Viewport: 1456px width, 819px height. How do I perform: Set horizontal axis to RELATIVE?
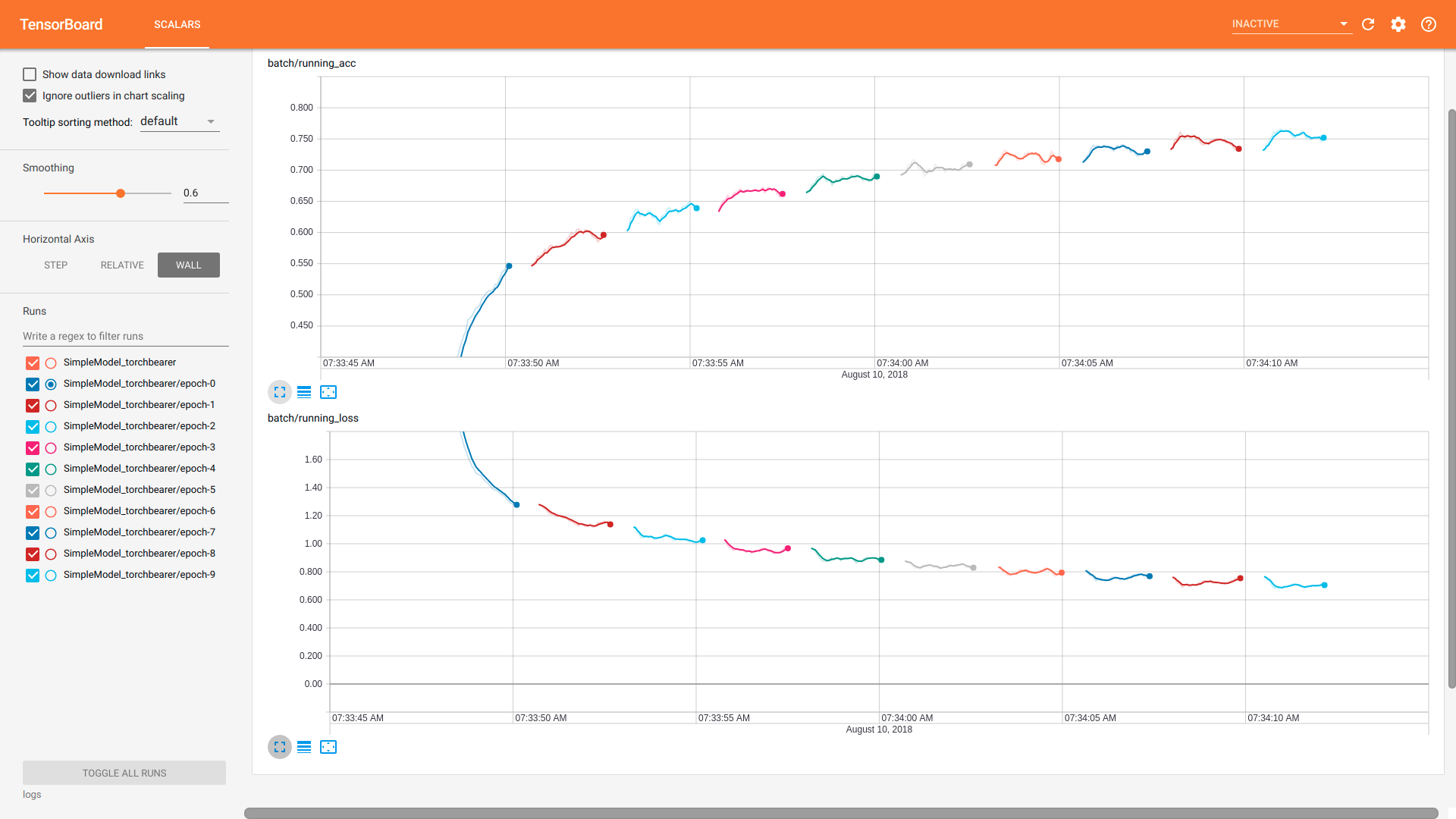pos(122,265)
